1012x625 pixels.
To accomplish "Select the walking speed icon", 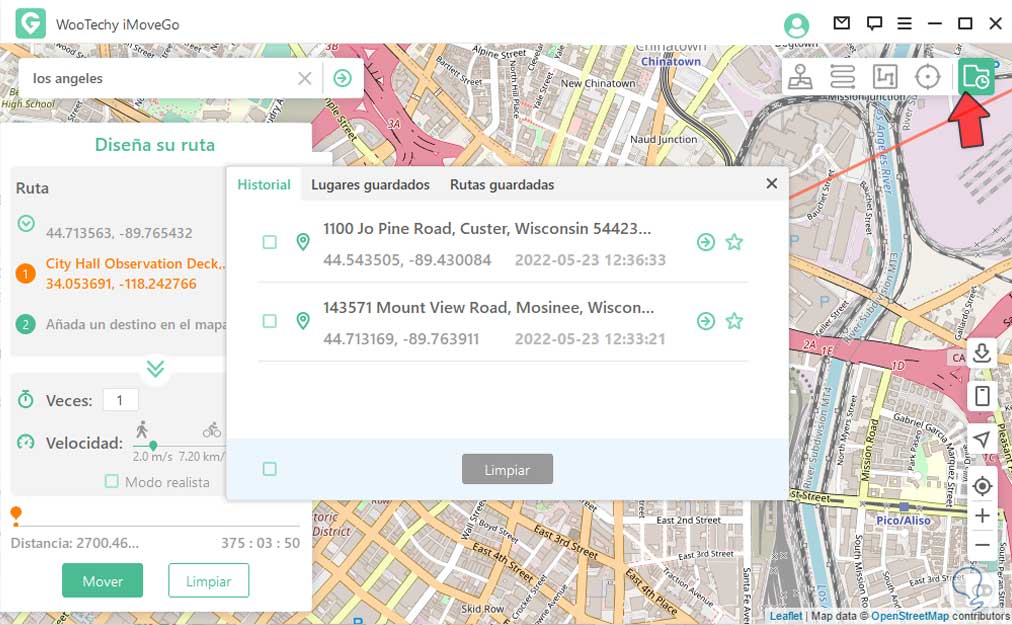I will 142,429.
